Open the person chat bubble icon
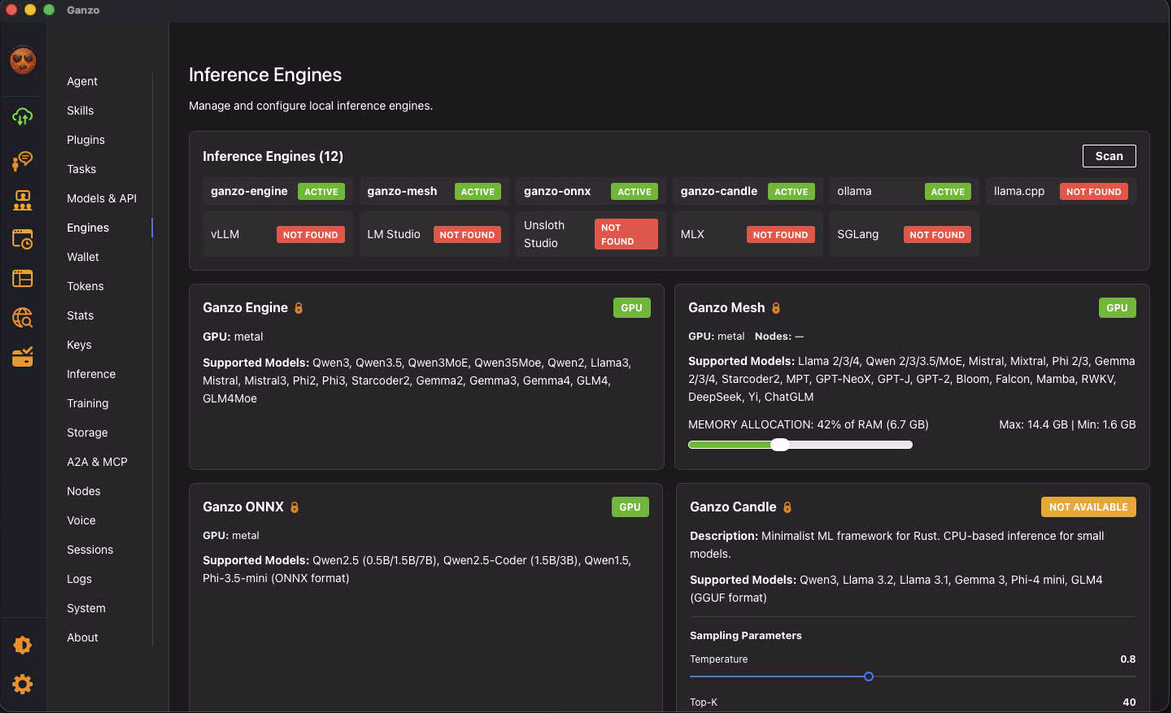 pyautogui.click(x=22, y=161)
